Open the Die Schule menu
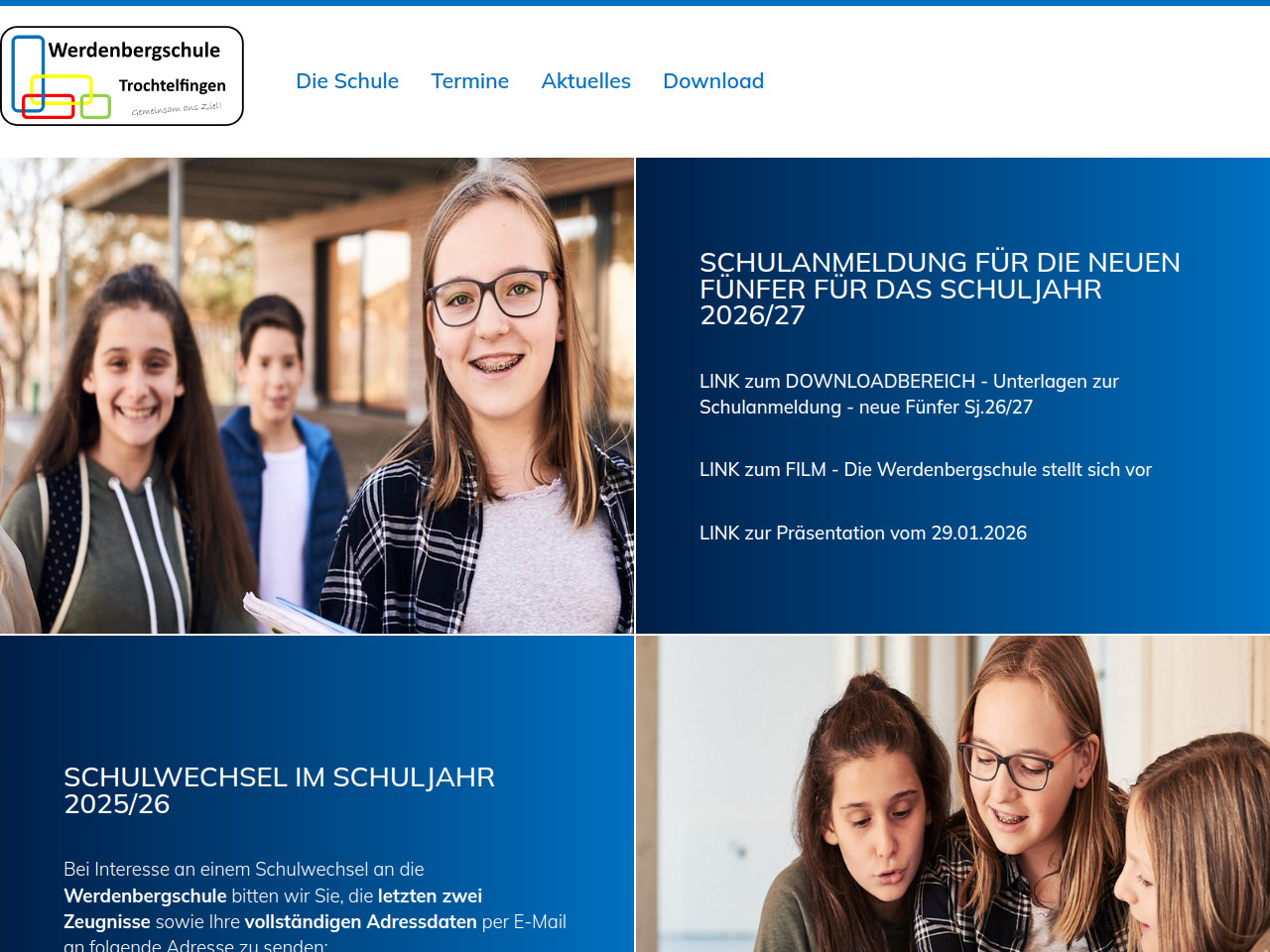This screenshot has height=952, width=1270. coord(347,81)
